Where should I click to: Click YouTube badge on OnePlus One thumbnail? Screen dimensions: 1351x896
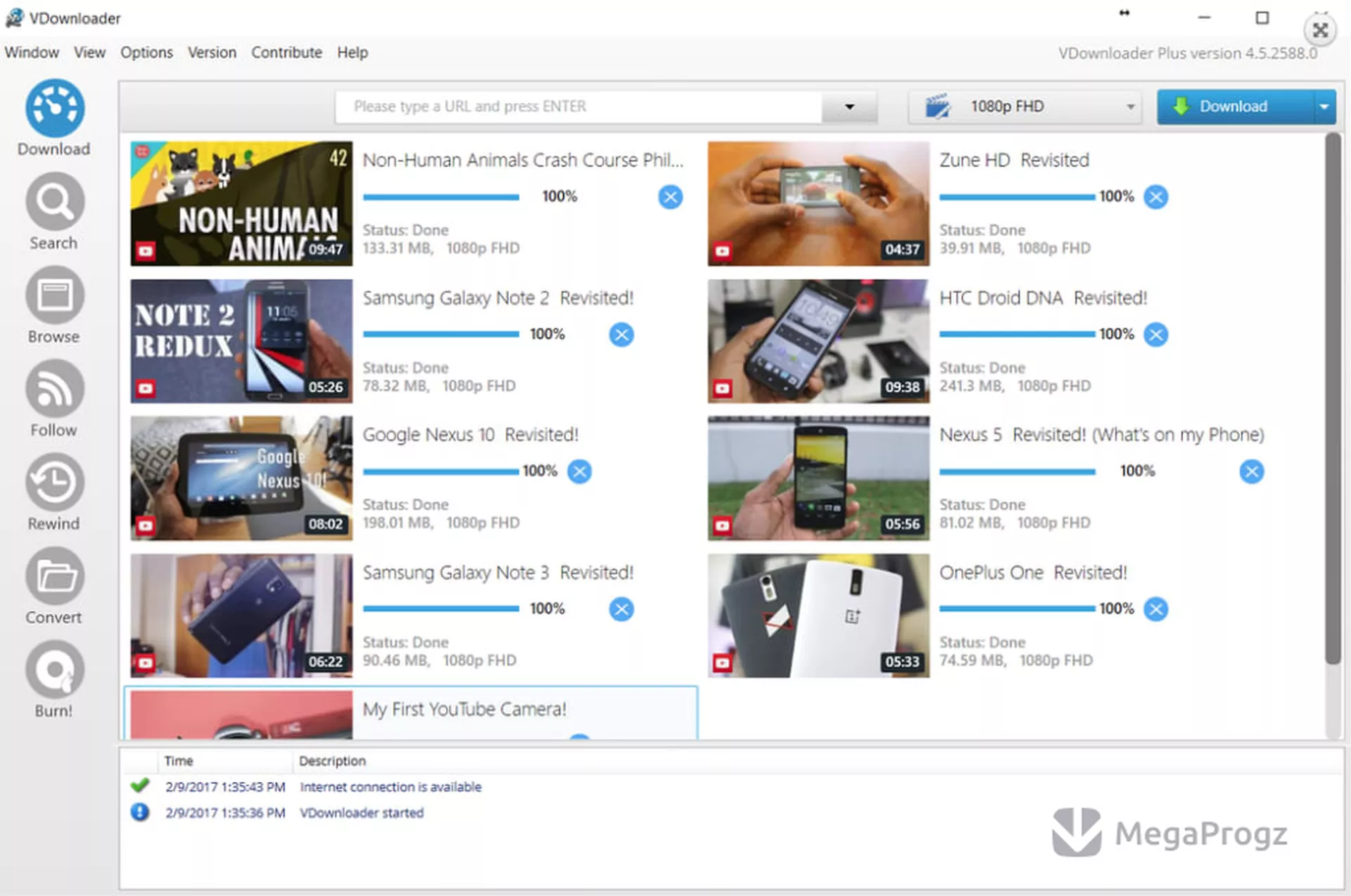click(723, 663)
